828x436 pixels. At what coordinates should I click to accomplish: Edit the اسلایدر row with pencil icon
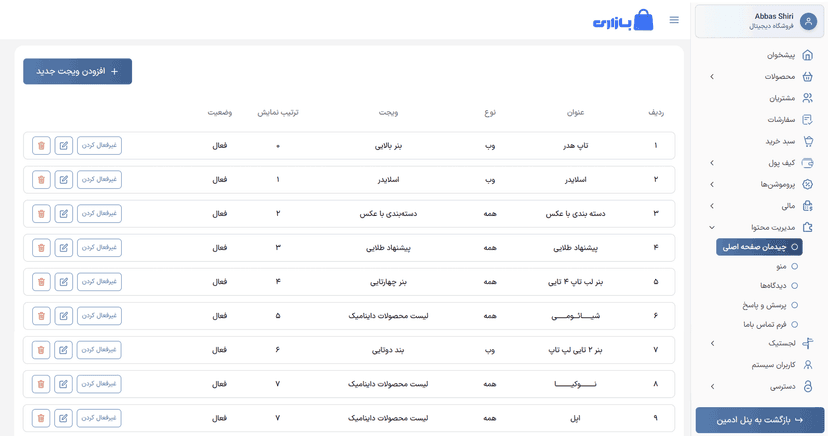(64, 180)
